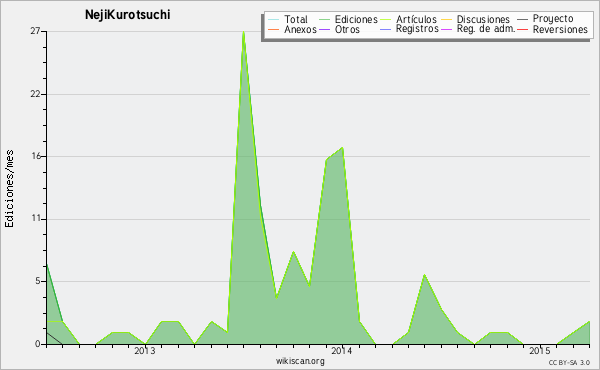Click the 2014 x-axis label

pyautogui.click(x=342, y=350)
